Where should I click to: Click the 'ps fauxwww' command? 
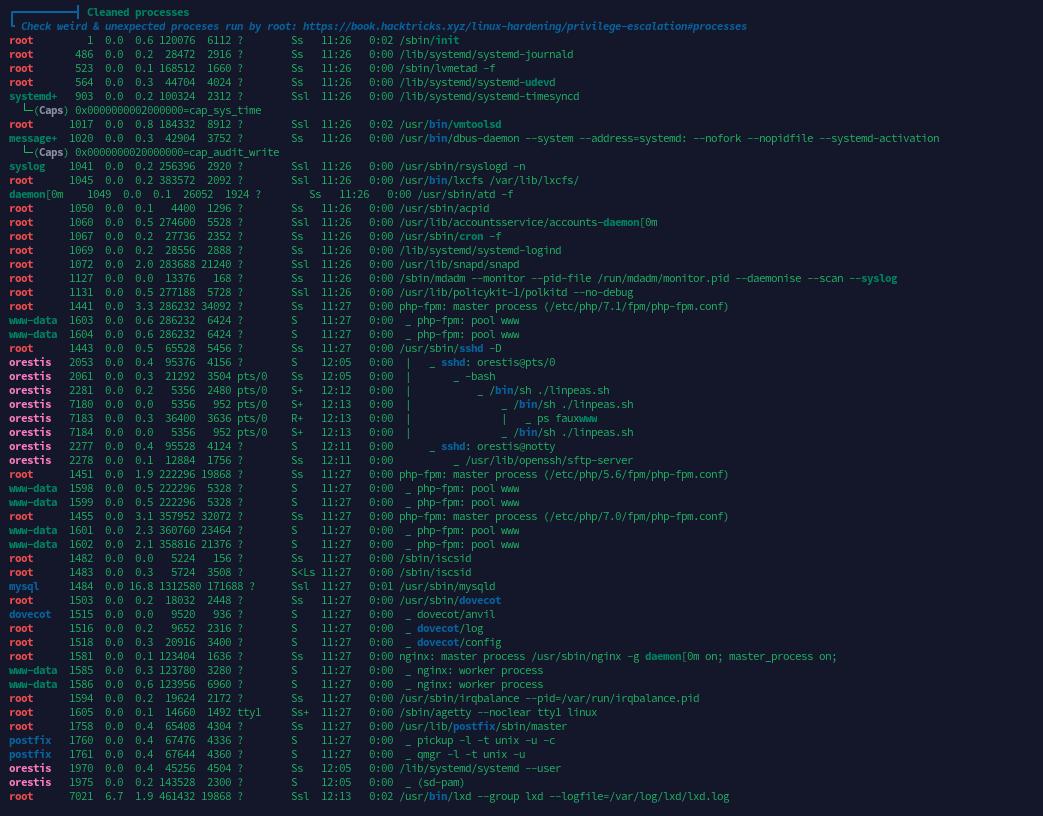coord(567,418)
